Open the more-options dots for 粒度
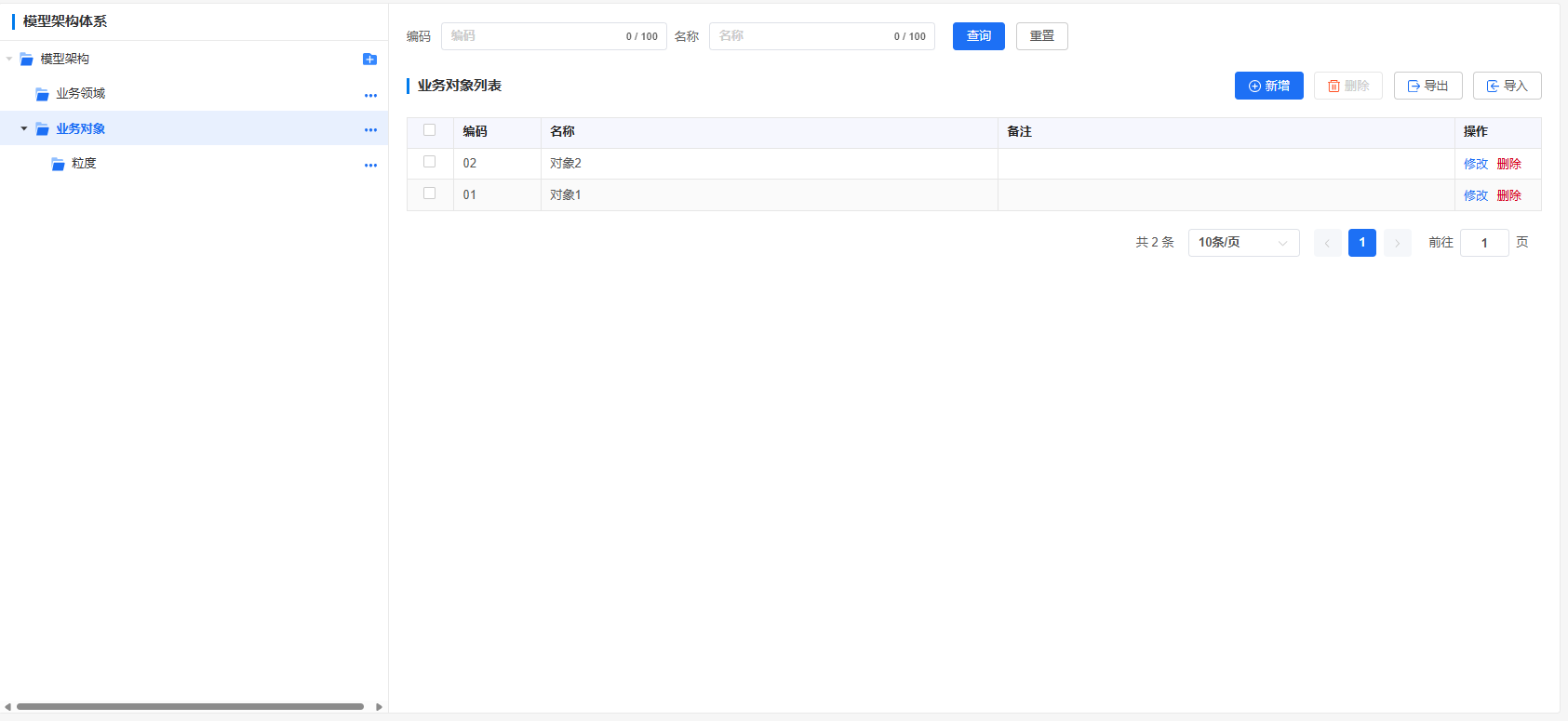Screen dimensions: 1568x721 tap(370, 165)
